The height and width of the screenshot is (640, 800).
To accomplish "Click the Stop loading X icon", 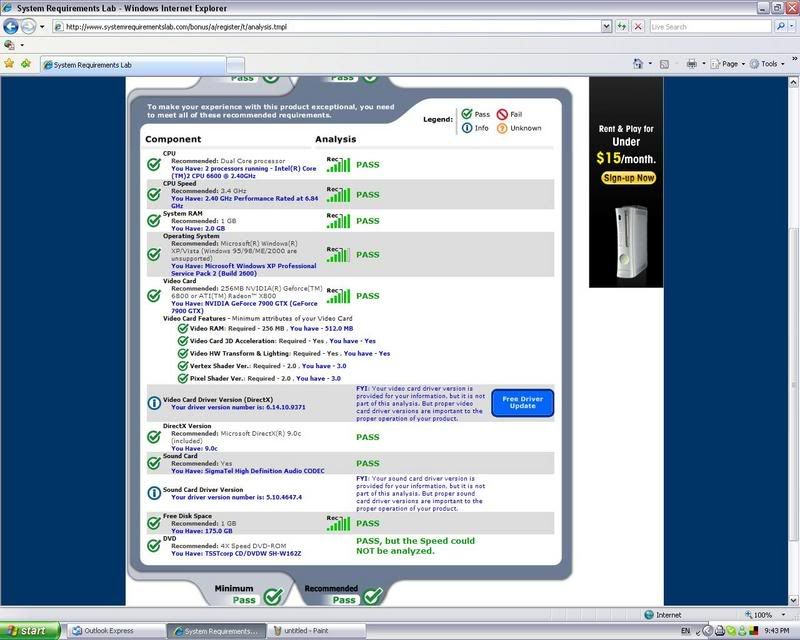I will click(638, 26).
